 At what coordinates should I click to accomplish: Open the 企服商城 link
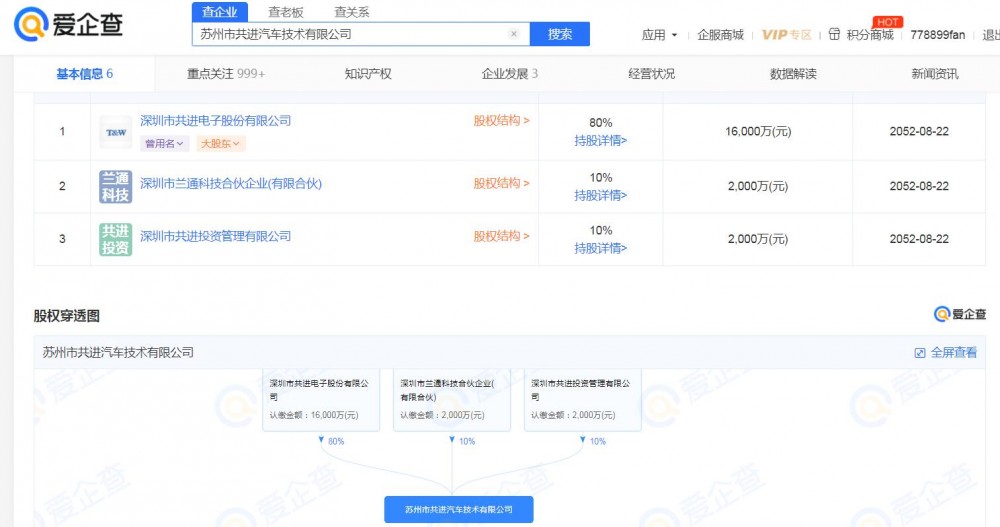721,34
